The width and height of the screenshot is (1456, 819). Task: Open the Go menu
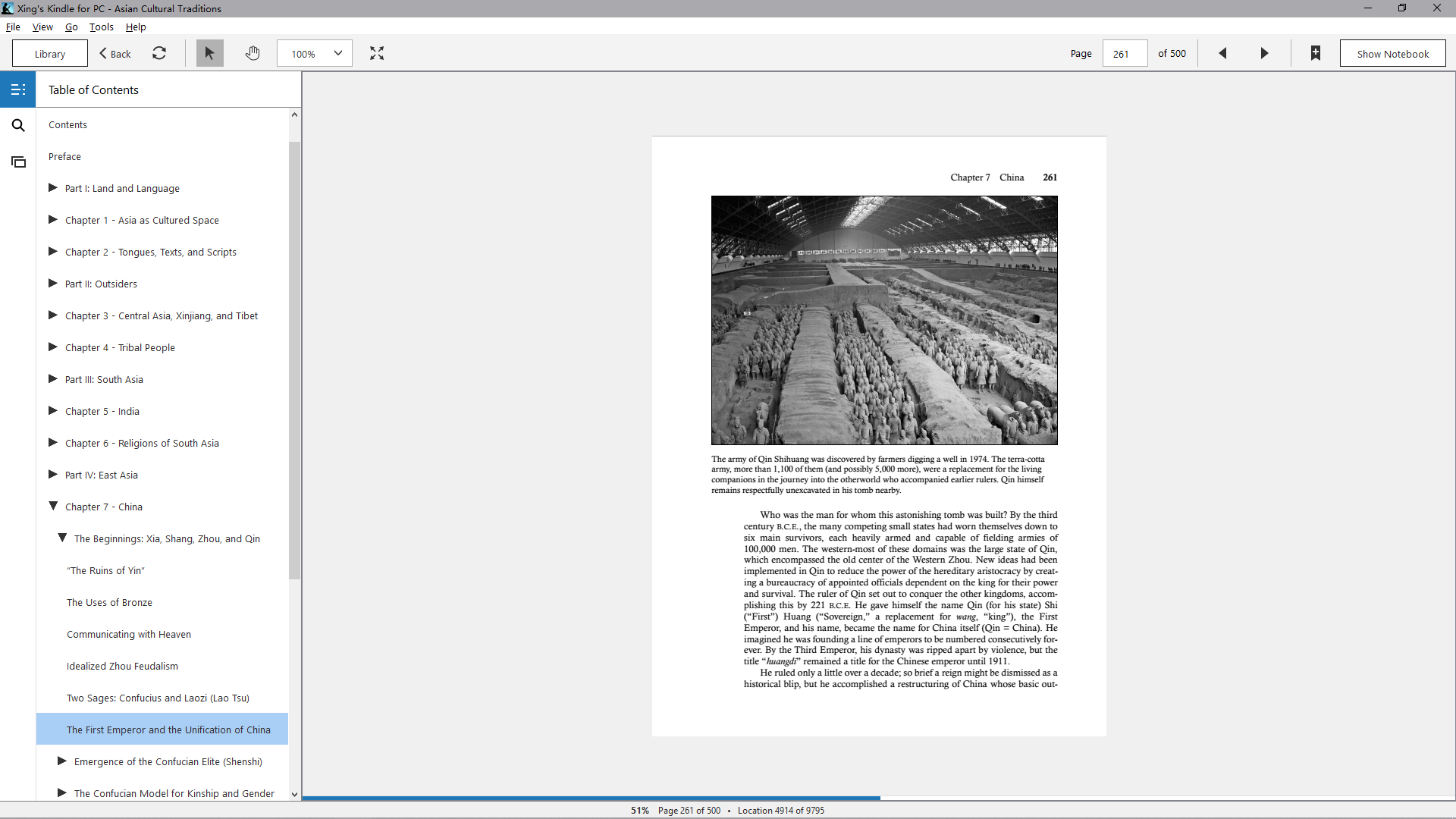click(71, 27)
